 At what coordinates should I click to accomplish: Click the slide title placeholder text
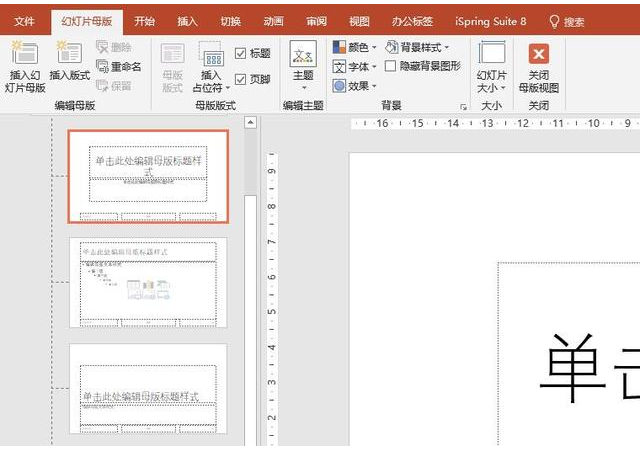[x=590, y=367]
